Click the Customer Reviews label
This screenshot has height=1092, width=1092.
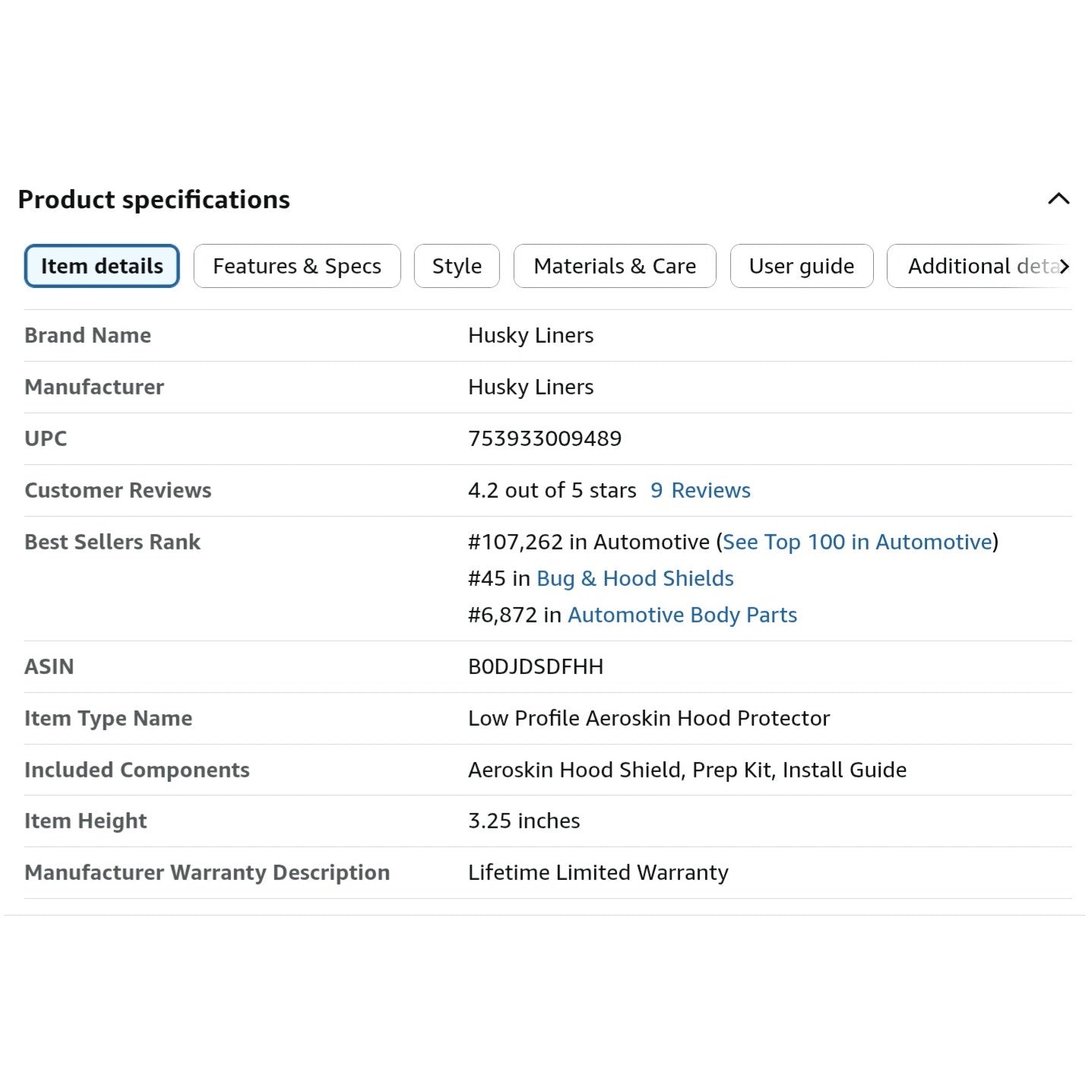coord(118,490)
